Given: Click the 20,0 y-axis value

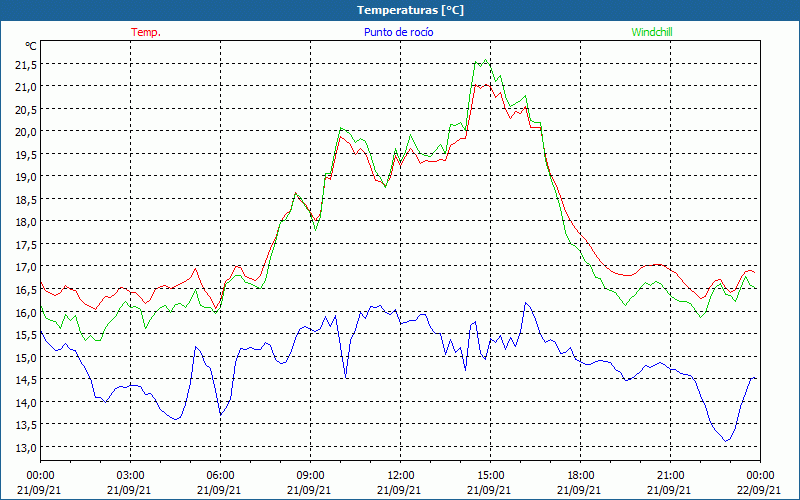Looking at the screenshot, I should [x=26, y=132].
